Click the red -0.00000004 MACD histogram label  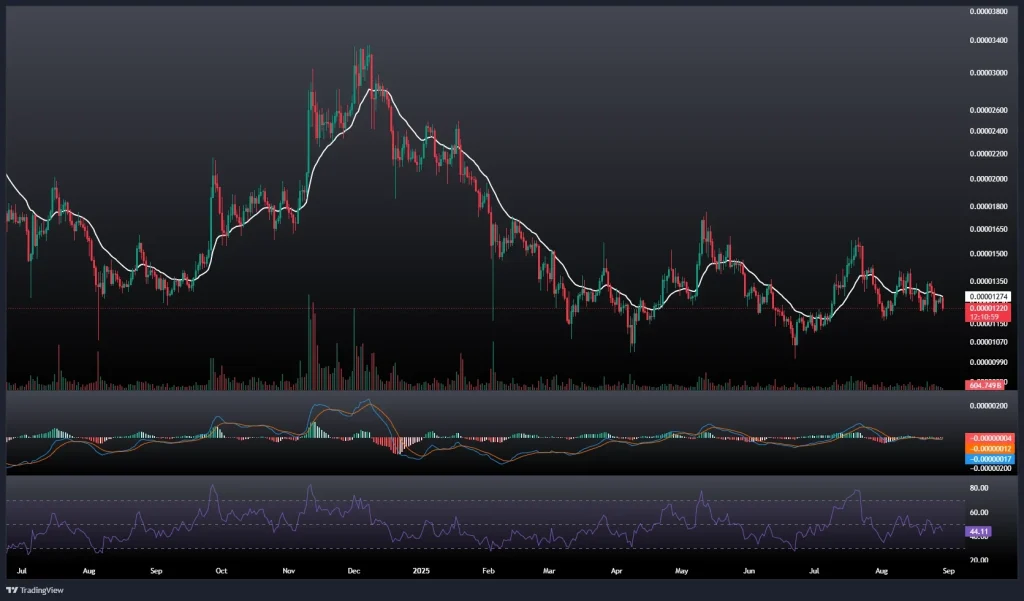pyautogui.click(x=988, y=438)
